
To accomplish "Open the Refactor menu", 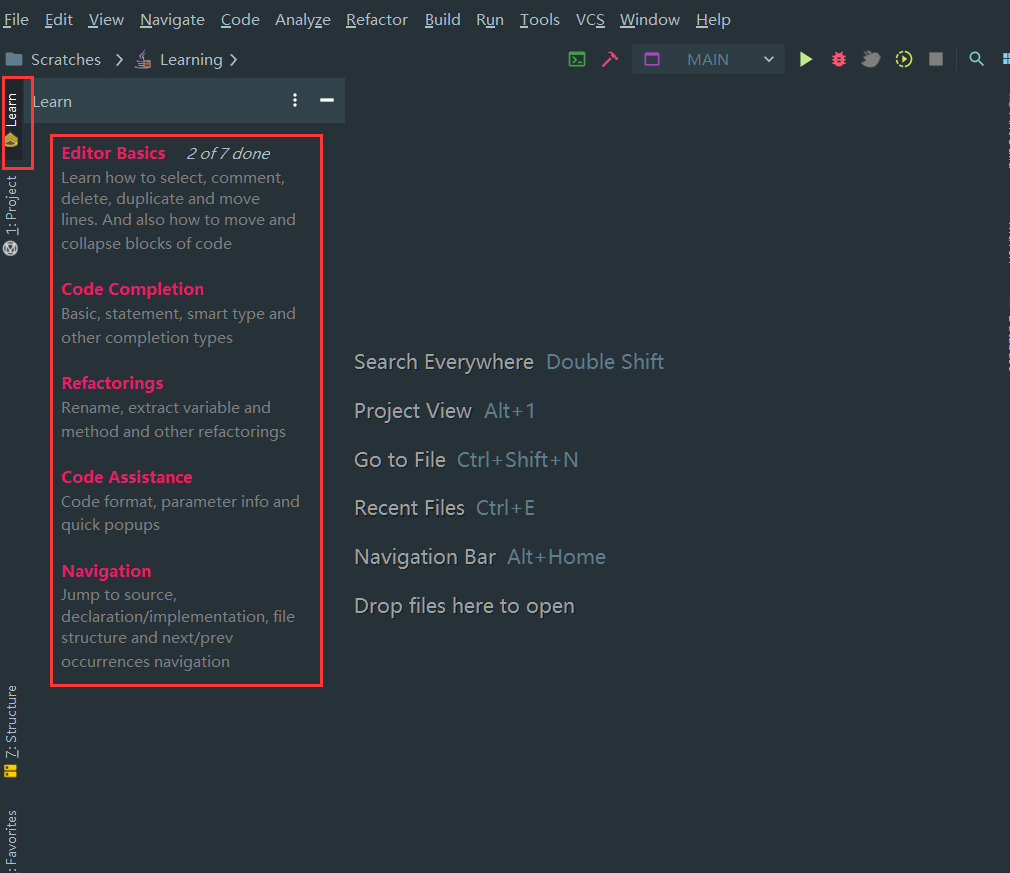I will click(x=377, y=19).
